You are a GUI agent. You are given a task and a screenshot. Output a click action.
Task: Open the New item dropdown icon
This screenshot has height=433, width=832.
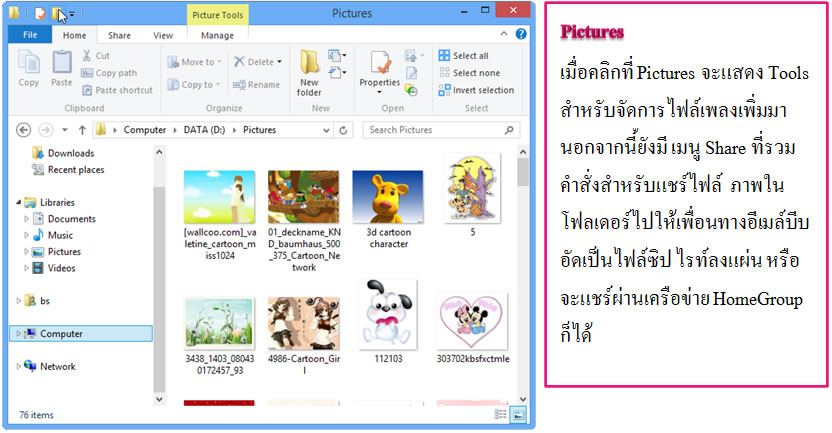click(337, 55)
